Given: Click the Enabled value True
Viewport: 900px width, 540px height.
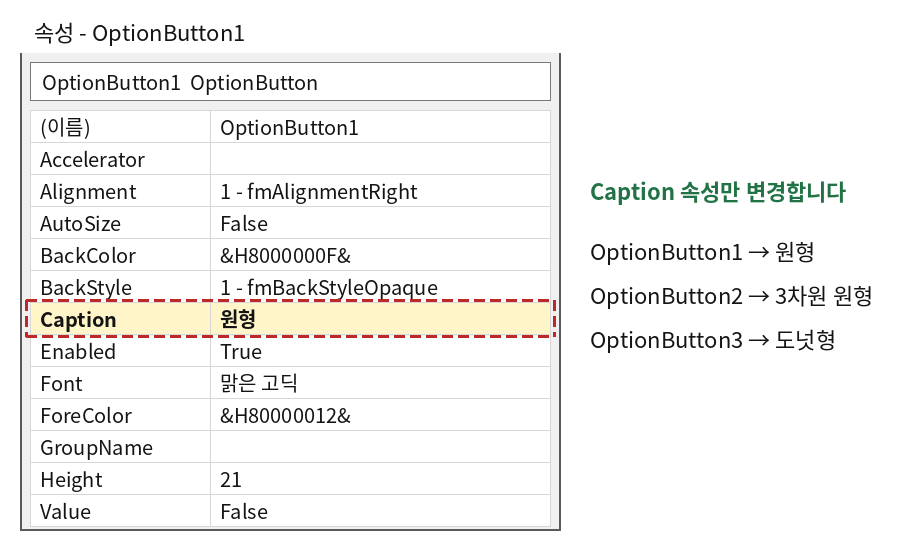Looking at the screenshot, I should 380,351.
